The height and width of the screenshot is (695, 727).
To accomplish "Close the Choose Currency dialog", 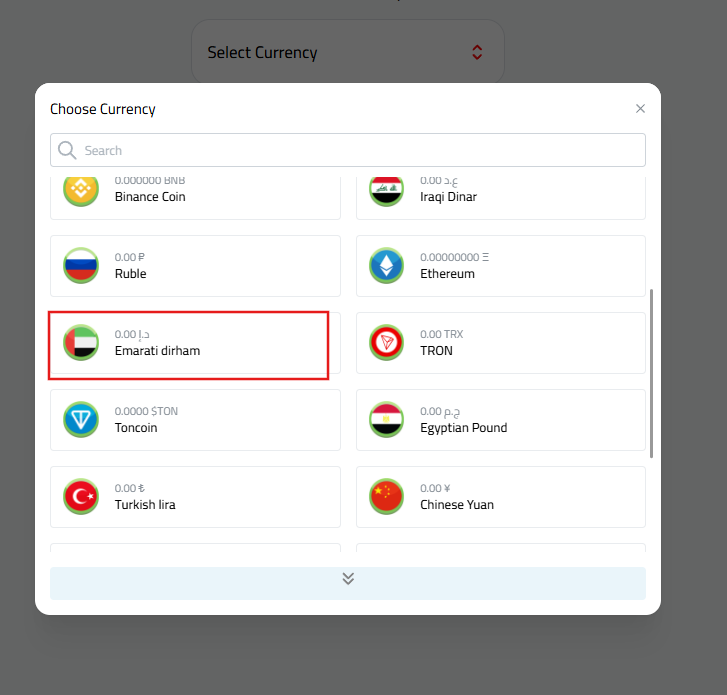I will (x=640, y=108).
